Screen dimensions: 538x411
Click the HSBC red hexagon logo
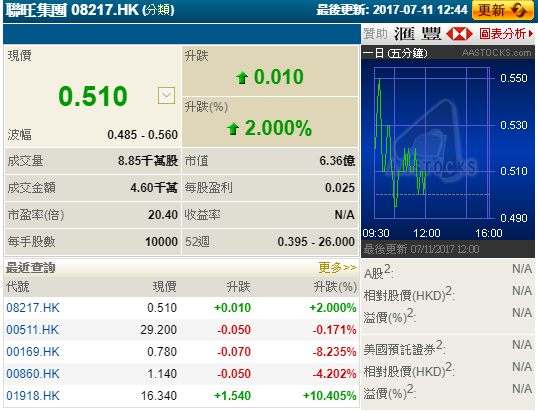459,34
